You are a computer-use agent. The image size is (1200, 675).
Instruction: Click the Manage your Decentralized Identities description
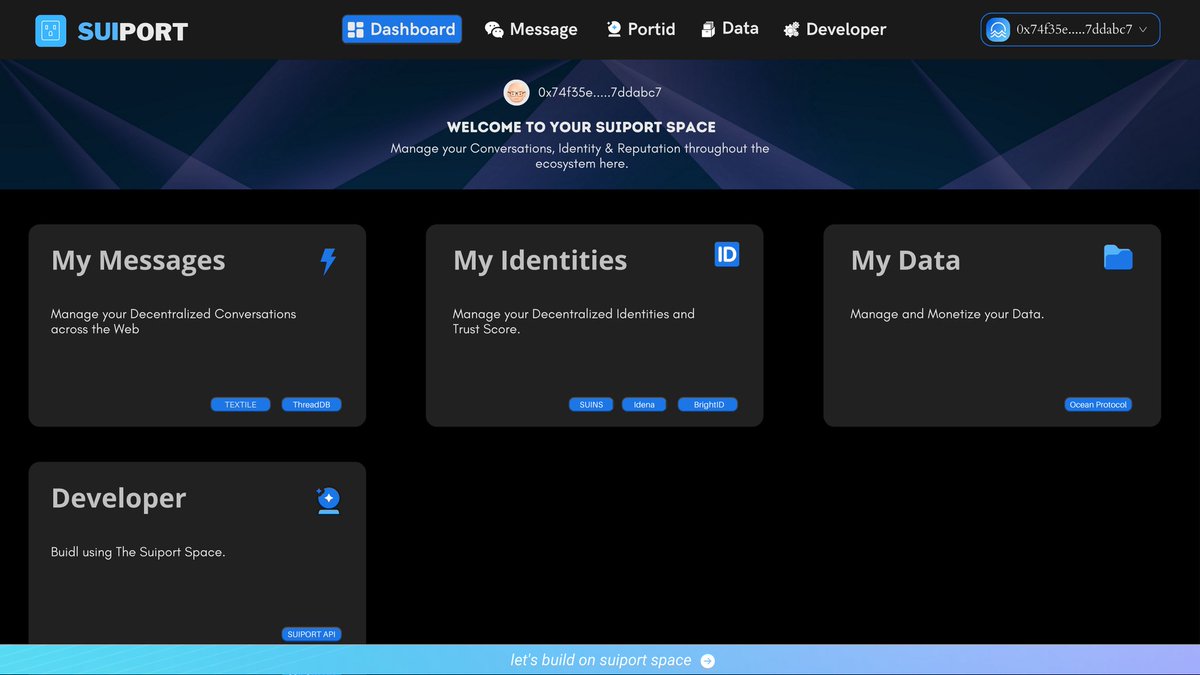[573, 321]
